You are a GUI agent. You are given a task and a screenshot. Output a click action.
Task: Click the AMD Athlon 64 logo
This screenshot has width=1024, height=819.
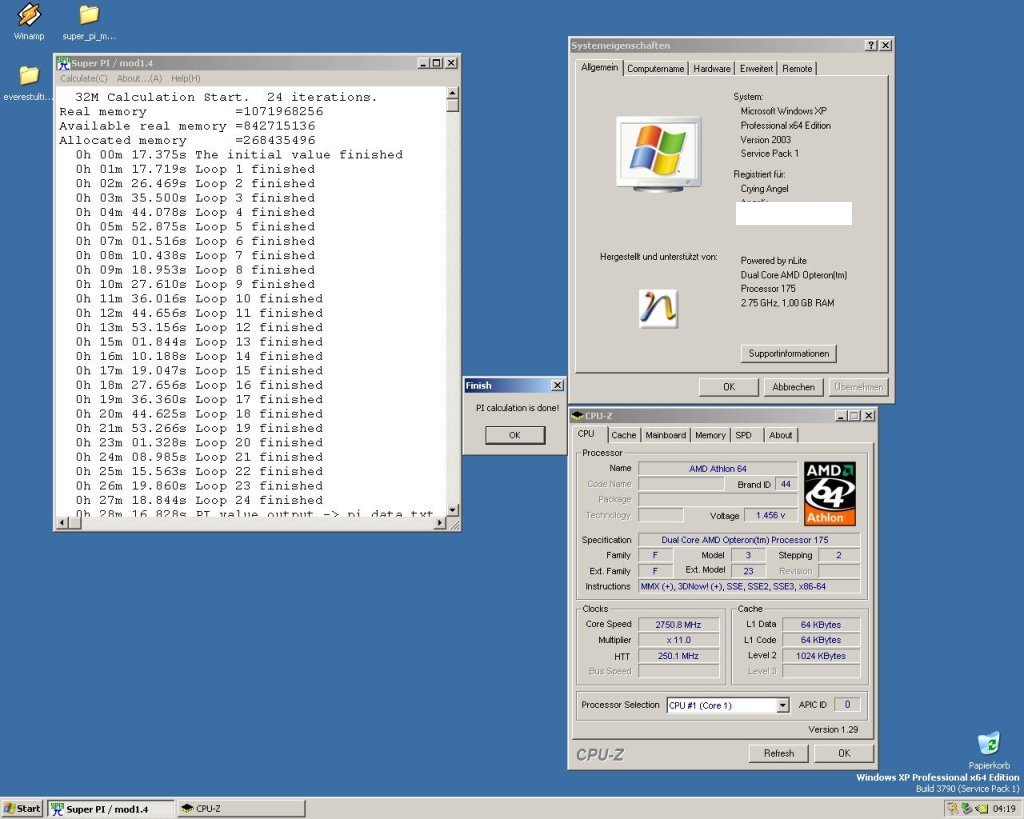coord(829,493)
